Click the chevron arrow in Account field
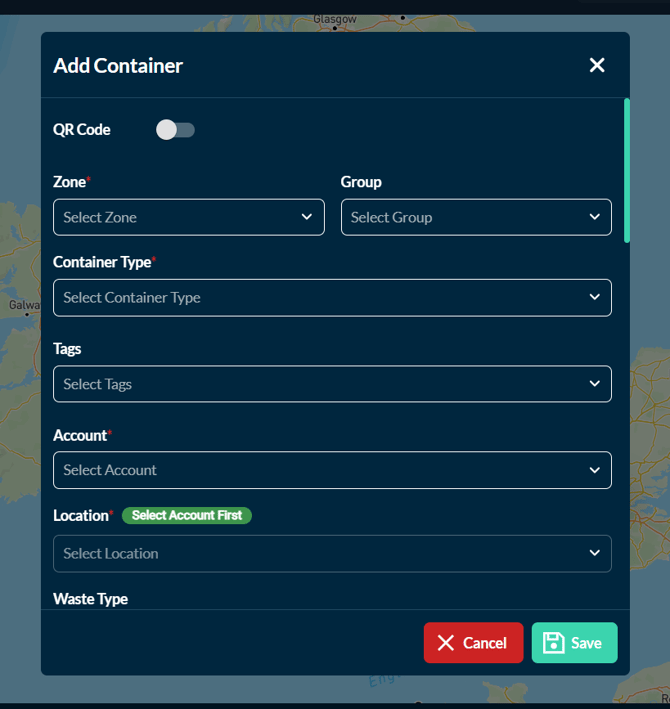This screenshot has width=670, height=709. pyautogui.click(x=595, y=470)
